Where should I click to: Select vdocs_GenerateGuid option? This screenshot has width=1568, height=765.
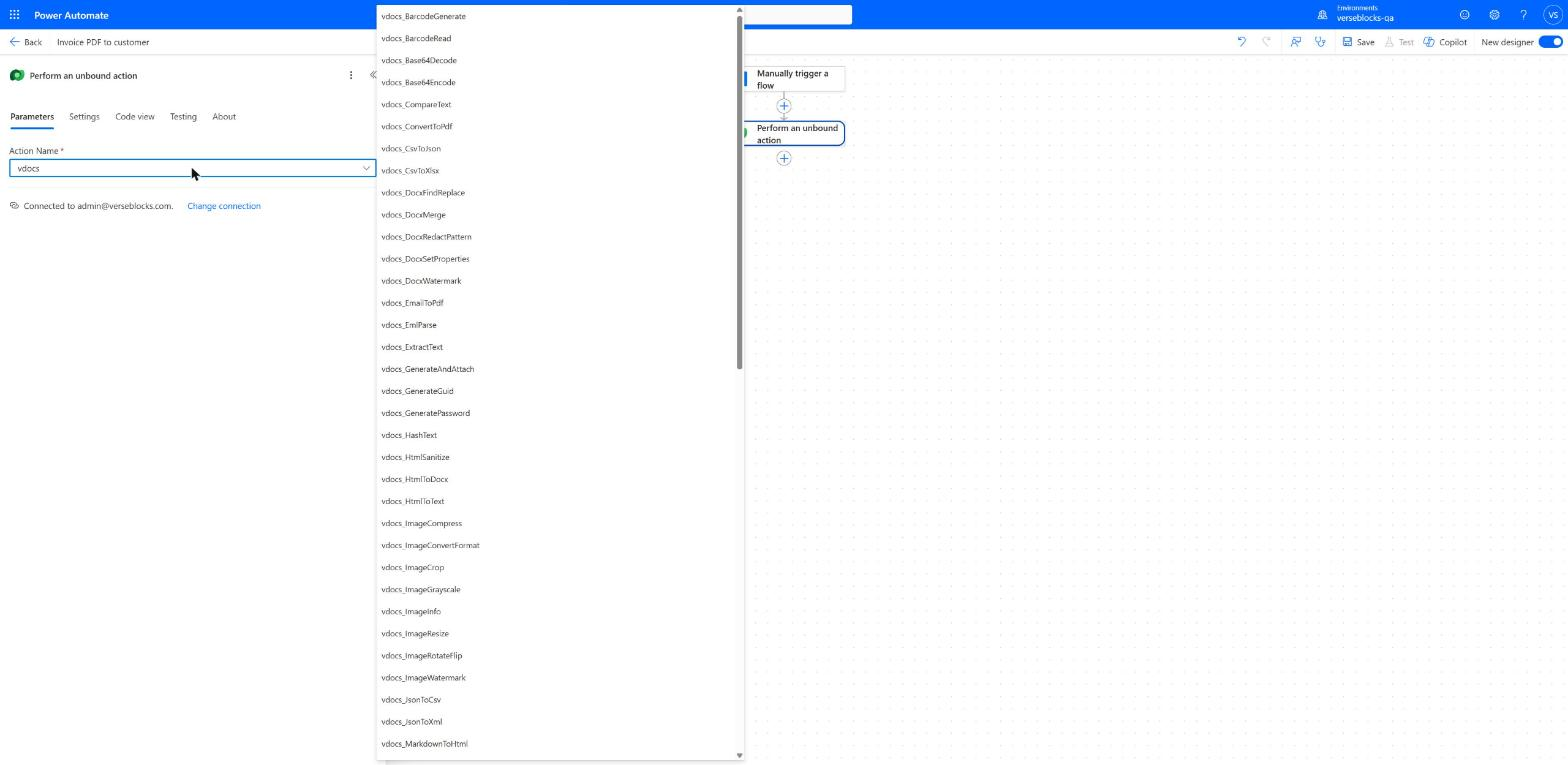[556, 391]
